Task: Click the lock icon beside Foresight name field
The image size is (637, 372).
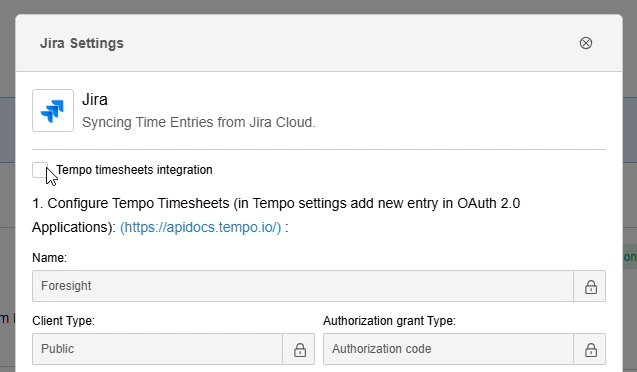Action: (x=590, y=286)
